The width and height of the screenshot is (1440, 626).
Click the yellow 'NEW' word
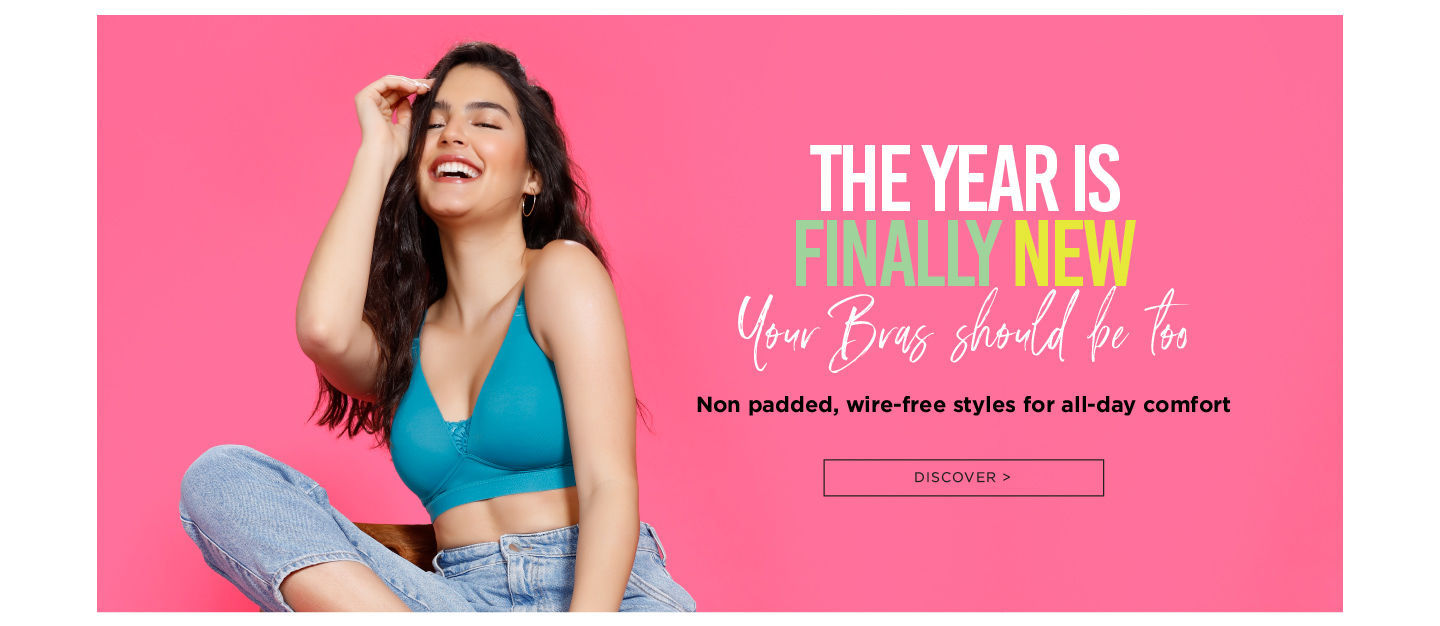point(1074,253)
